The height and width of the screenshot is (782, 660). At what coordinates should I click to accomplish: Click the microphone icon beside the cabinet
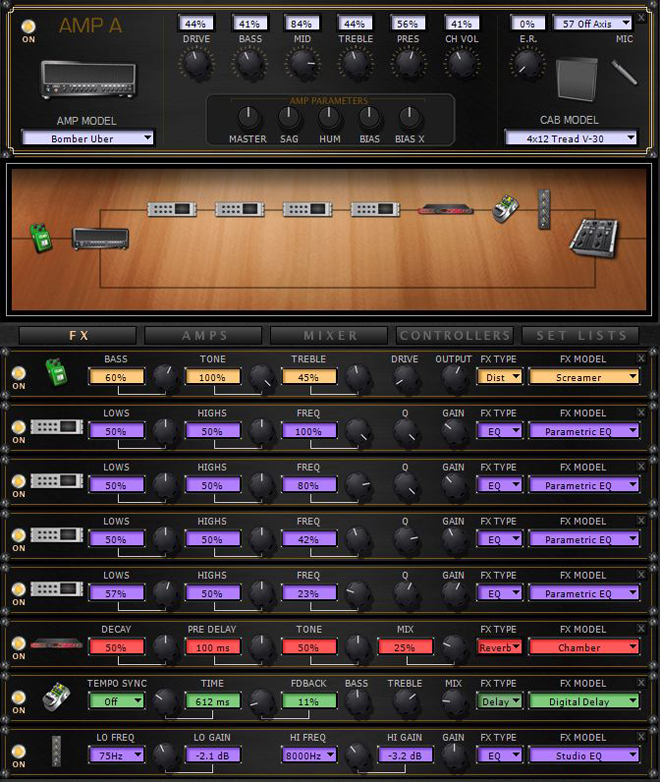pyautogui.click(x=624, y=72)
